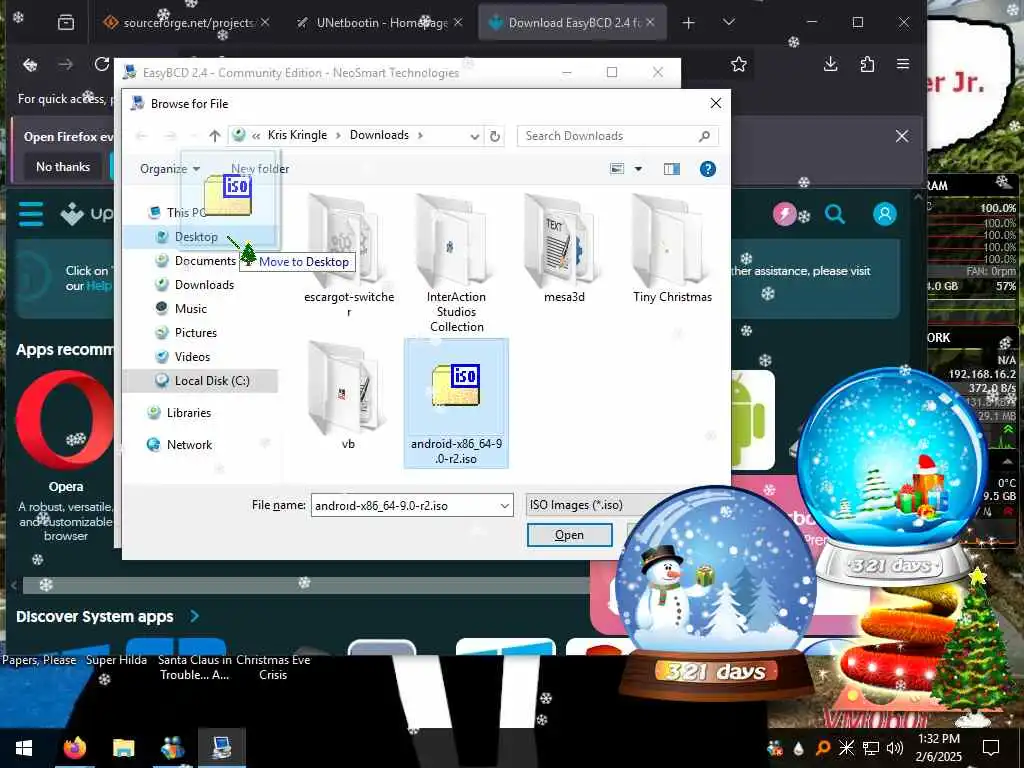Image resolution: width=1024 pixels, height=768 pixels.
Task: Open Firefox View icon in tab bar
Action: (x=66, y=23)
